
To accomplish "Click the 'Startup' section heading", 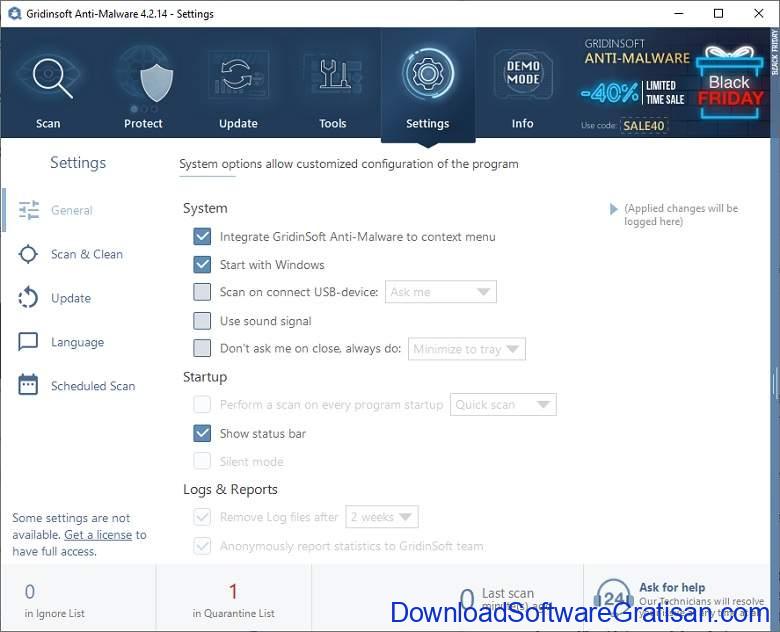I will coord(205,377).
